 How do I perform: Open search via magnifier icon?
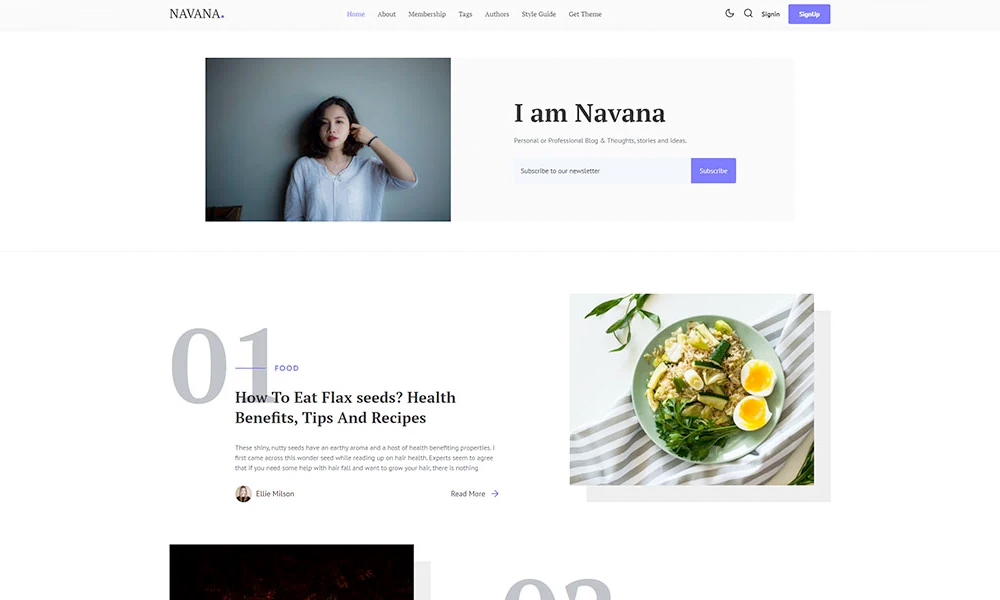tap(748, 13)
